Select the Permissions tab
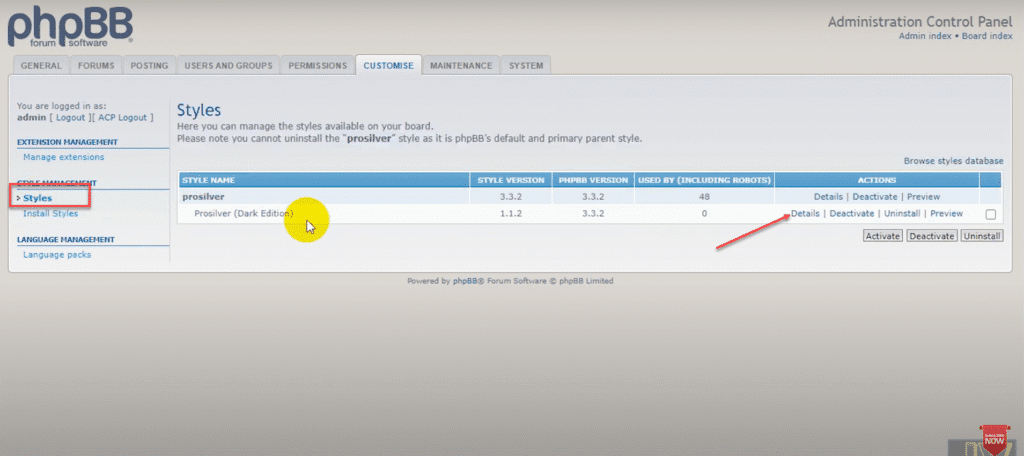The width and height of the screenshot is (1024, 456). pos(317,66)
